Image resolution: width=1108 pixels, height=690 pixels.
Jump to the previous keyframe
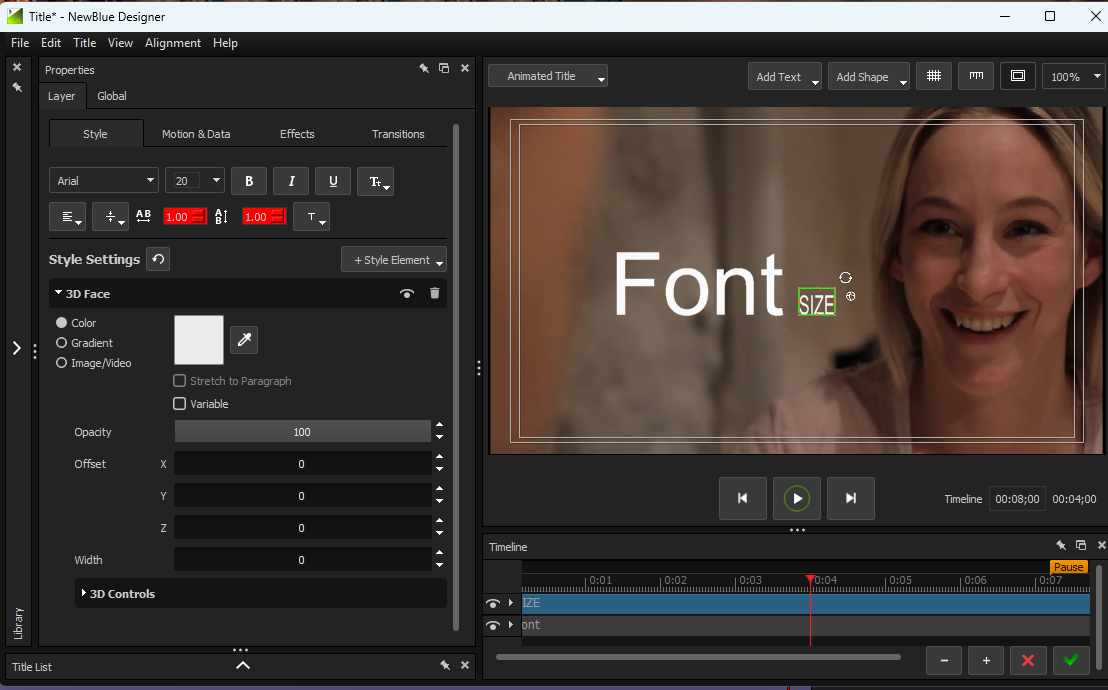[x=743, y=498]
